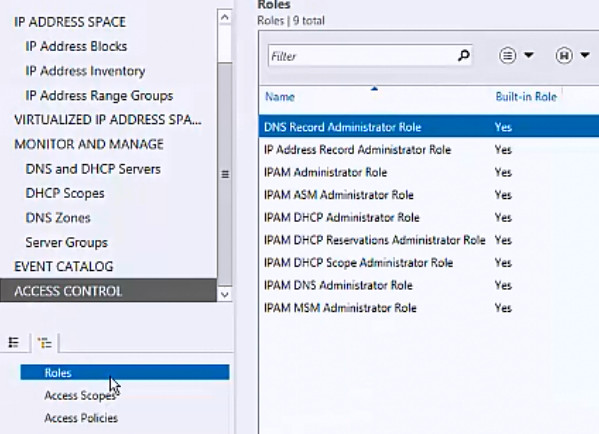Click the save query icon in toolbar

click(x=564, y=56)
